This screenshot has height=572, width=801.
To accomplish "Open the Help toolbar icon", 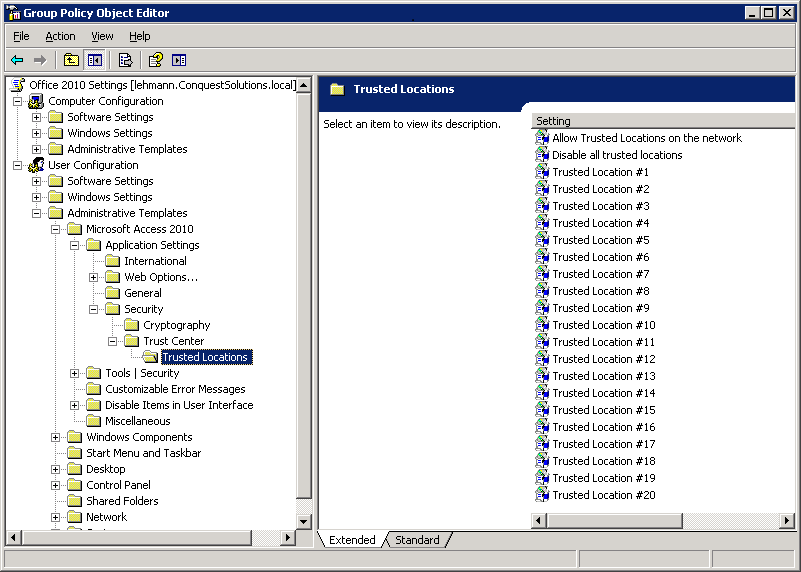I will [156, 60].
